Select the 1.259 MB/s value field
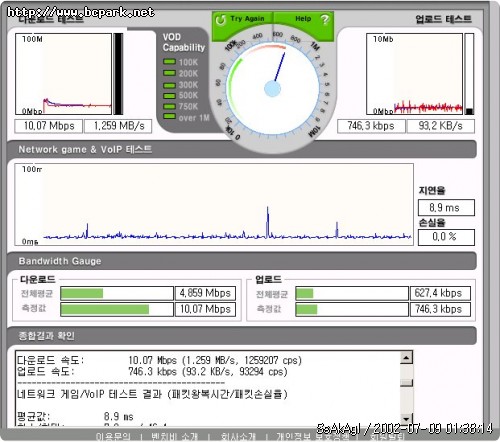This screenshot has width=500, height=442. pyautogui.click(x=118, y=126)
